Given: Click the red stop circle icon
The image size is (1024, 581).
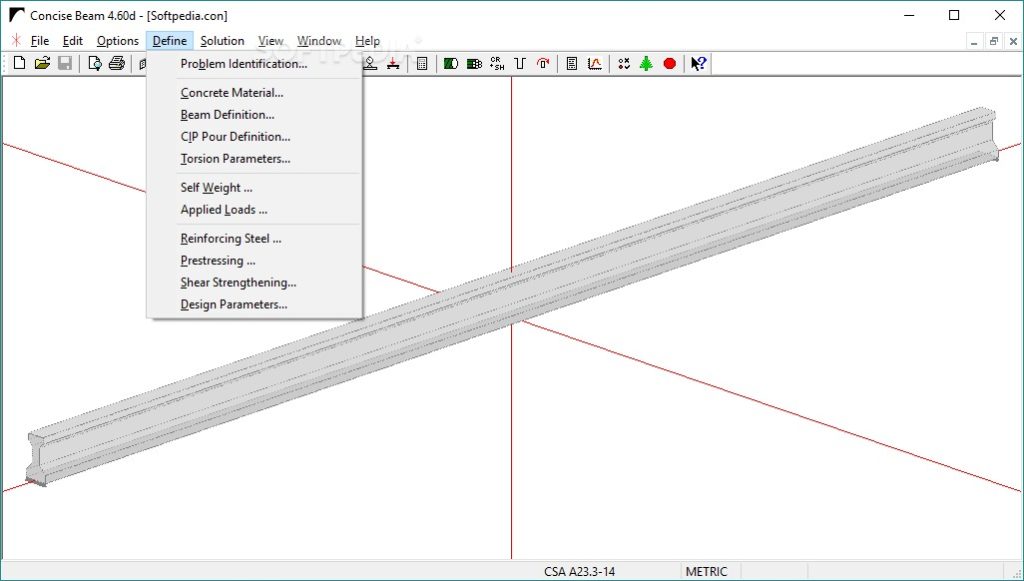Looking at the screenshot, I should pyautogui.click(x=669, y=64).
